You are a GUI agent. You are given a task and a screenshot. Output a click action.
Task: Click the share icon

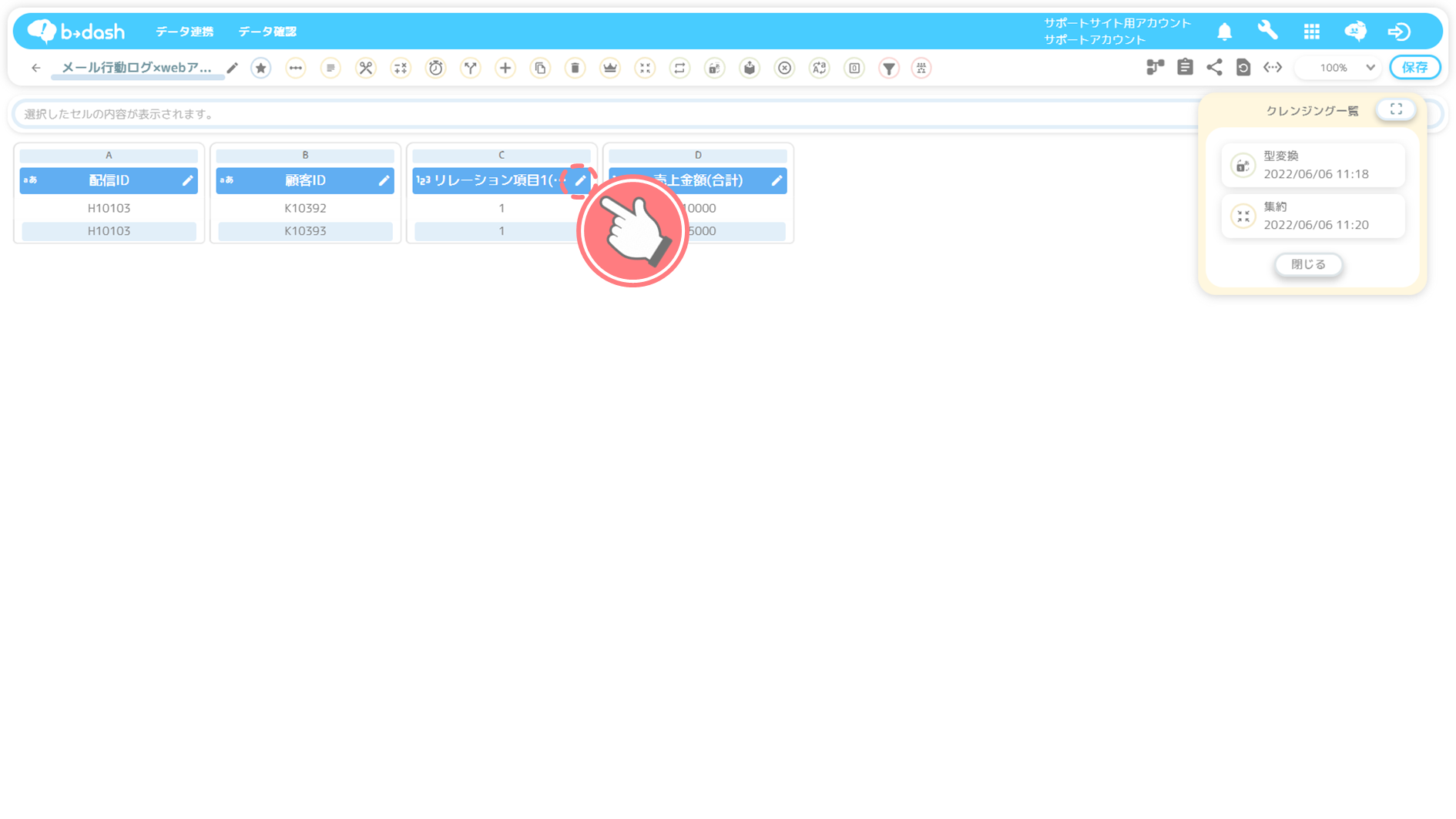point(1214,68)
